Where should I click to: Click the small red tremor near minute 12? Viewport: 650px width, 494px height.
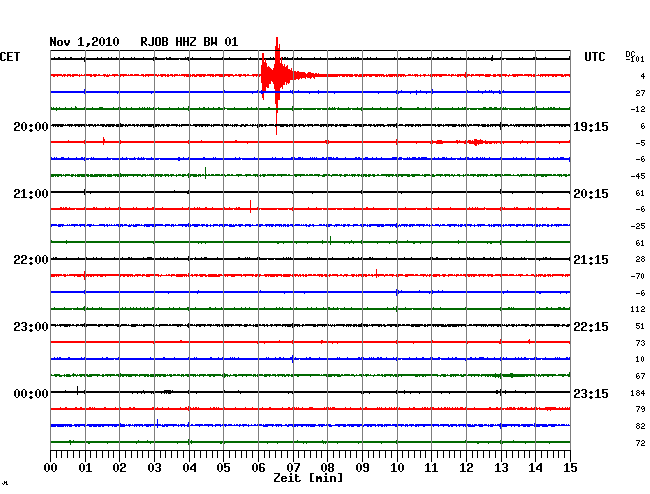click(x=477, y=142)
